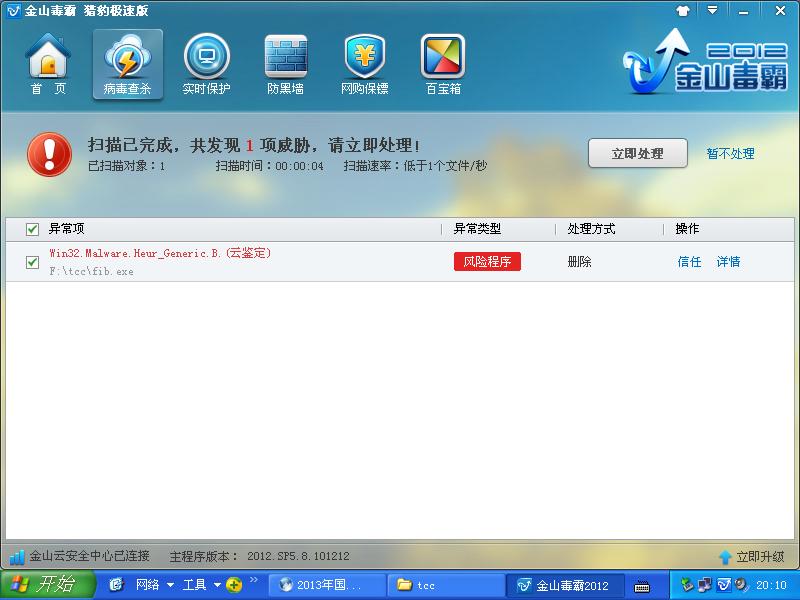Click the red 风险程序 risk label
The width and height of the screenshot is (800, 600).
487,262
